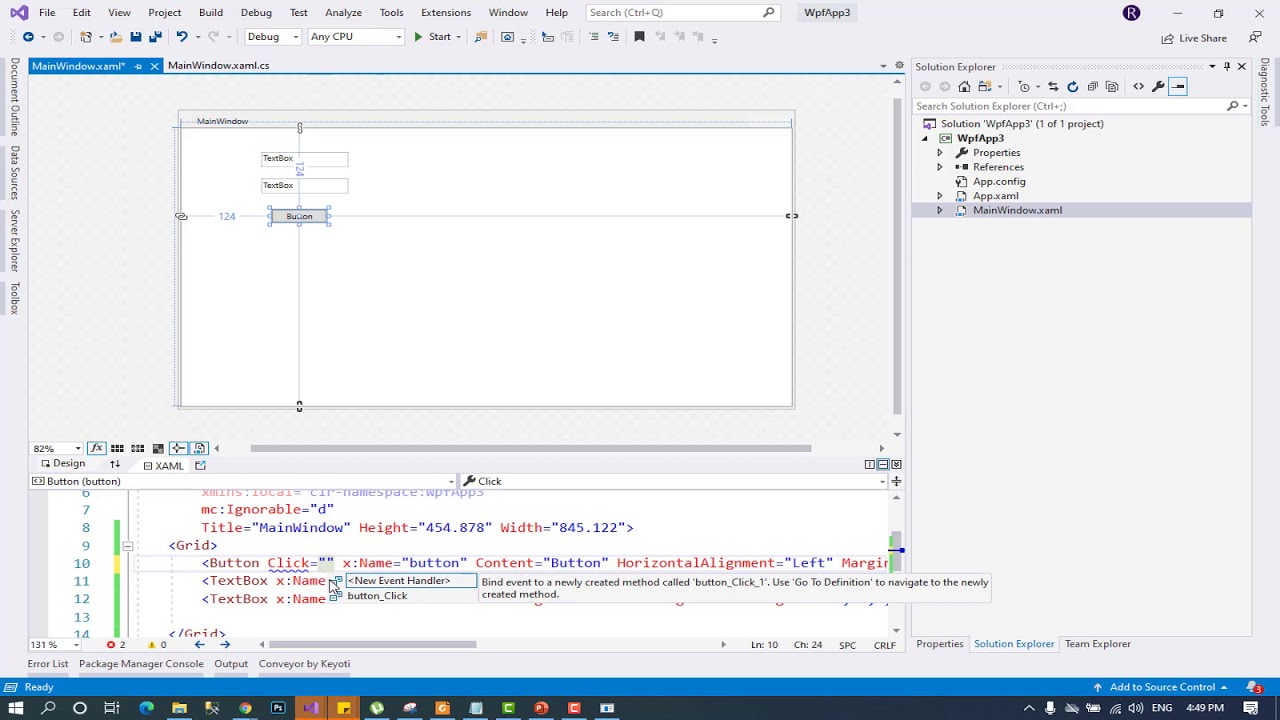Image resolution: width=1280 pixels, height=720 pixels.
Task: Click the Navigate Backward arrow in toolbar
Action: 28,37
